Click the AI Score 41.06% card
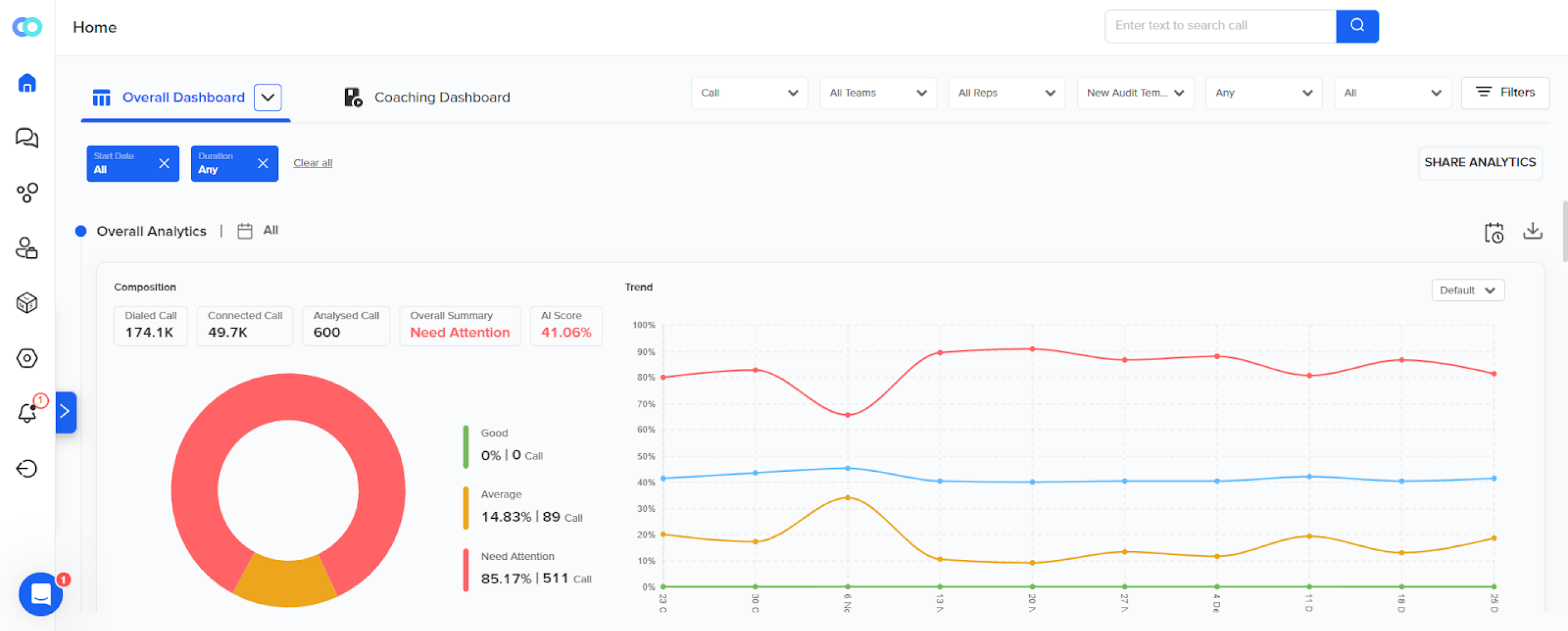1568x631 pixels. (566, 325)
